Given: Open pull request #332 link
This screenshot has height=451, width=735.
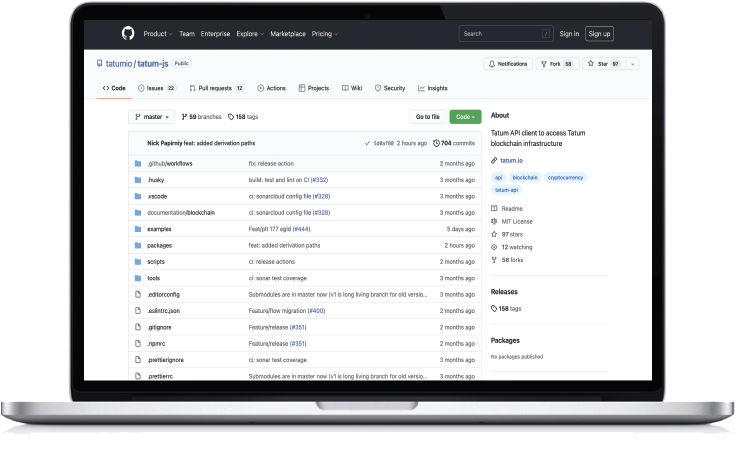Looking at the screenshot, I should click(x=320, y=180).
